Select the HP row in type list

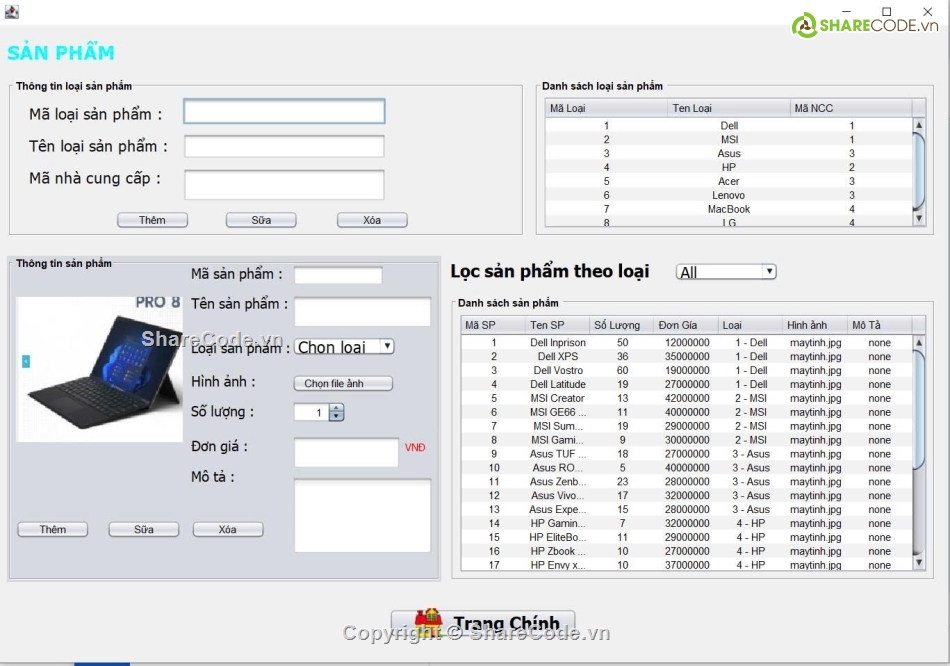click(x=729, y=167)
